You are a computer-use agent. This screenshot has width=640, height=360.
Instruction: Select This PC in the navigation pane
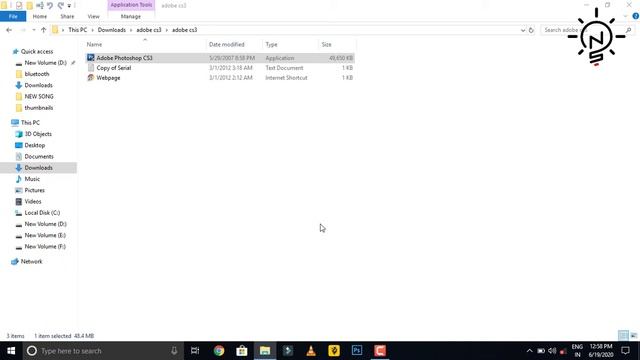point(30,122)
